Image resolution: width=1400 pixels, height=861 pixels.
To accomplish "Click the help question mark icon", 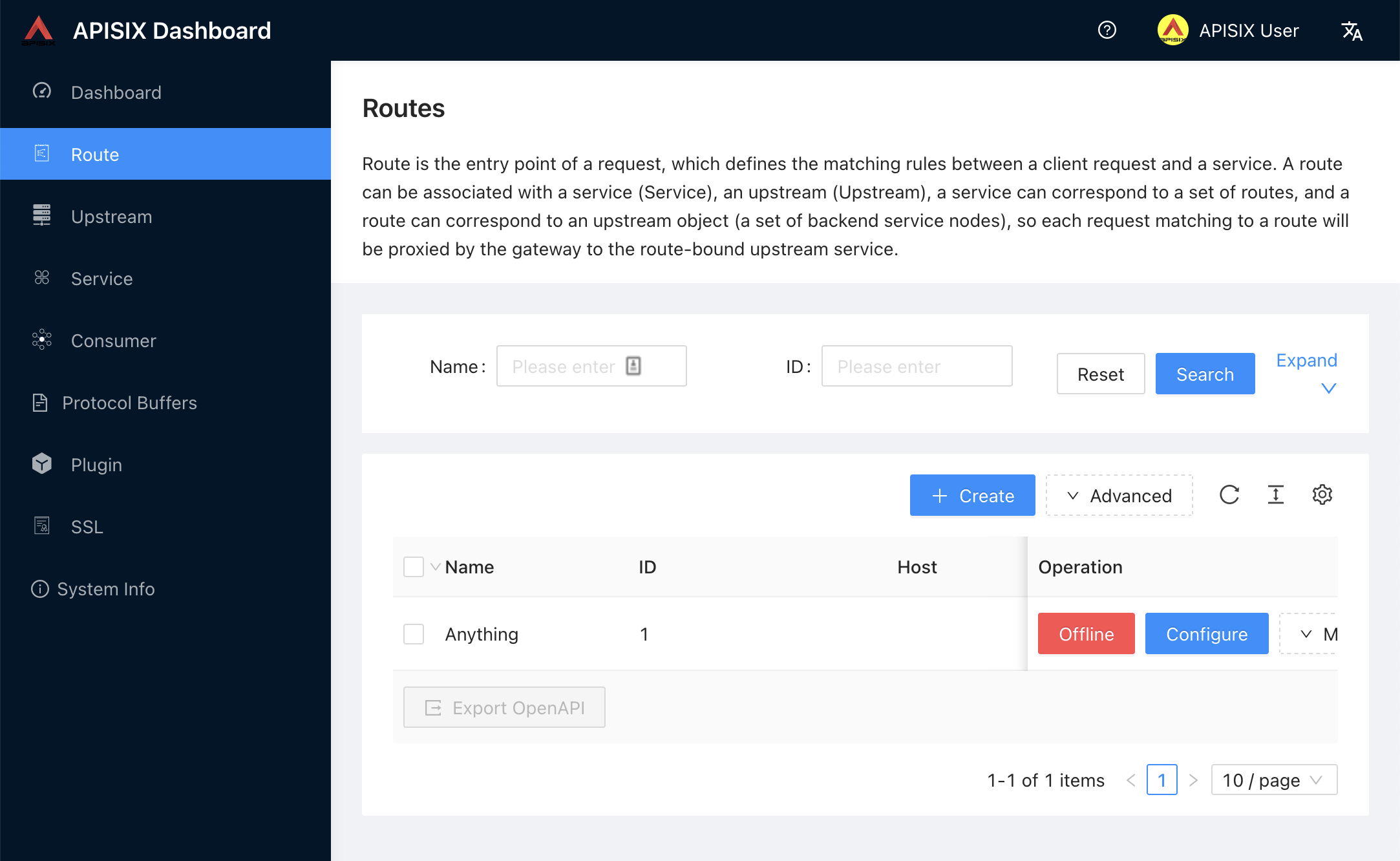I will pos(1107,30).
